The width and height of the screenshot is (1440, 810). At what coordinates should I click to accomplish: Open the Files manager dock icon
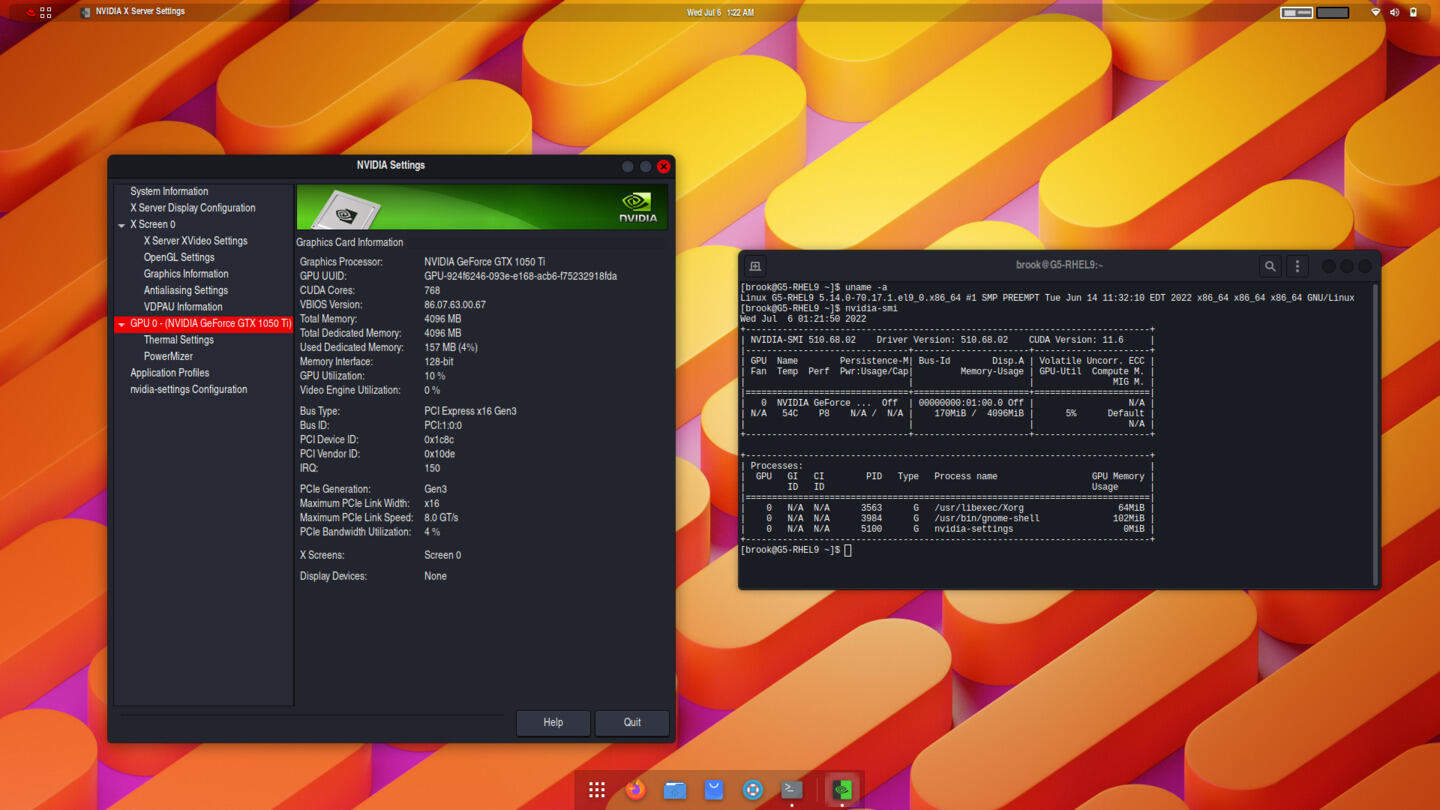click(x=675, y=790)
